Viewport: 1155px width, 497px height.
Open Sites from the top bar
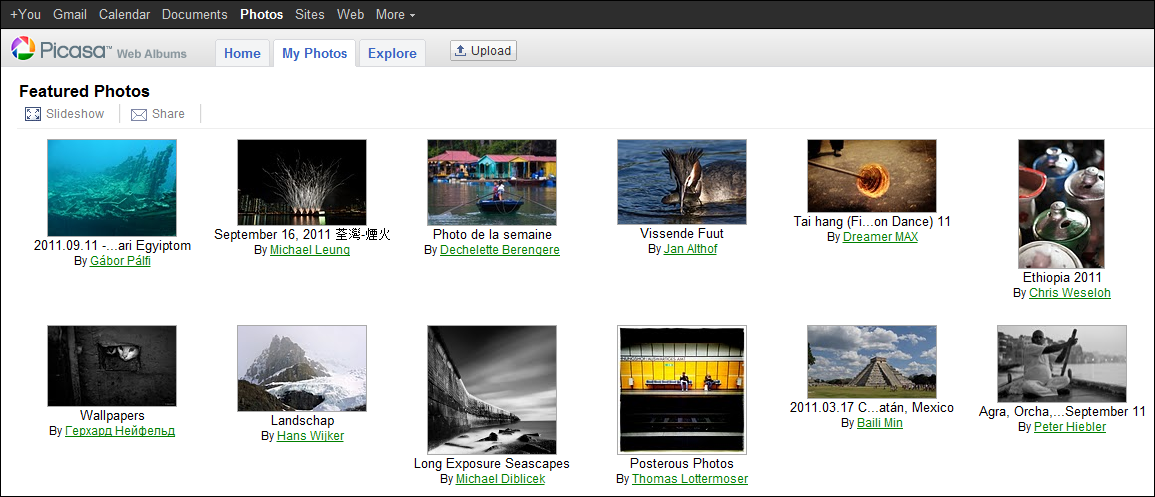coord(310,14)
